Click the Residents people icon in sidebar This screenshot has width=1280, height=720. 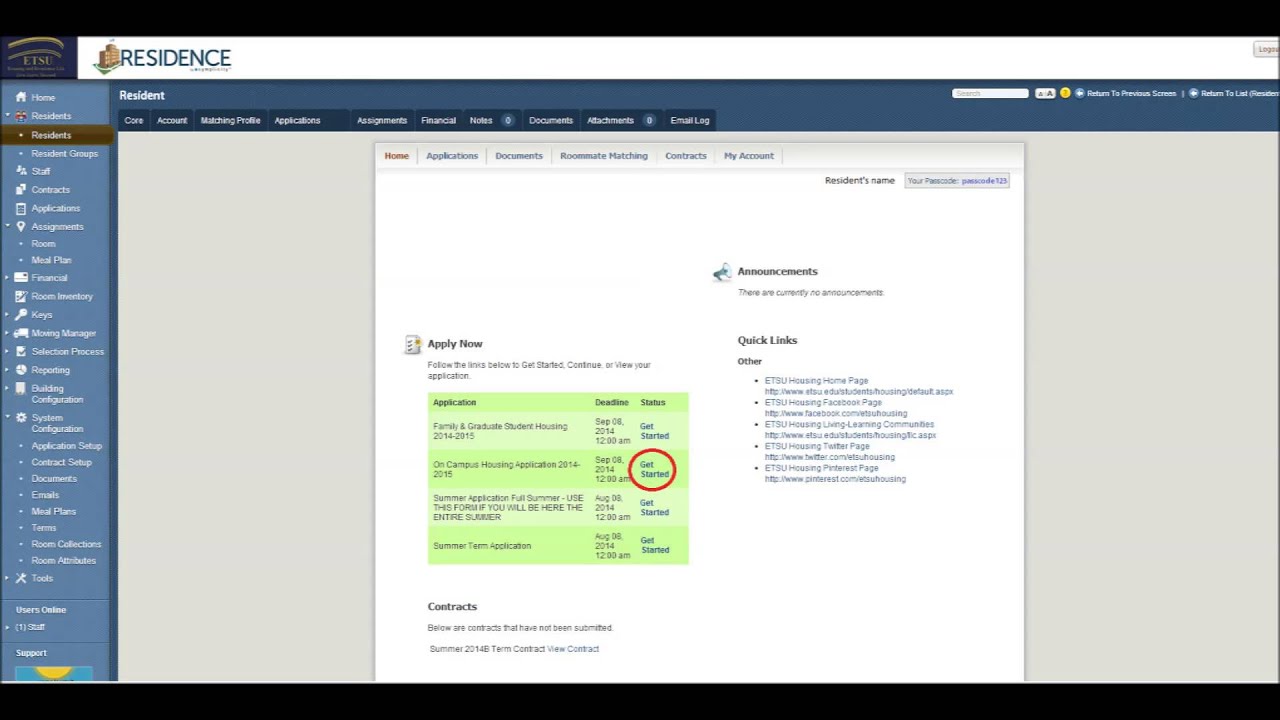tap(21, 116)
